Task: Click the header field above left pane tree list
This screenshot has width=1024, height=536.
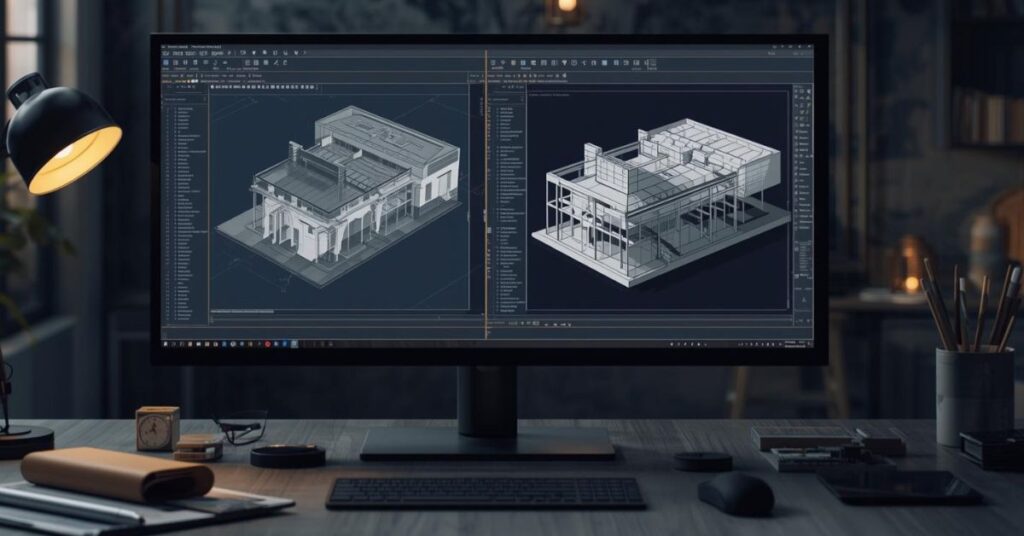Action: click(x=185, y=99)
